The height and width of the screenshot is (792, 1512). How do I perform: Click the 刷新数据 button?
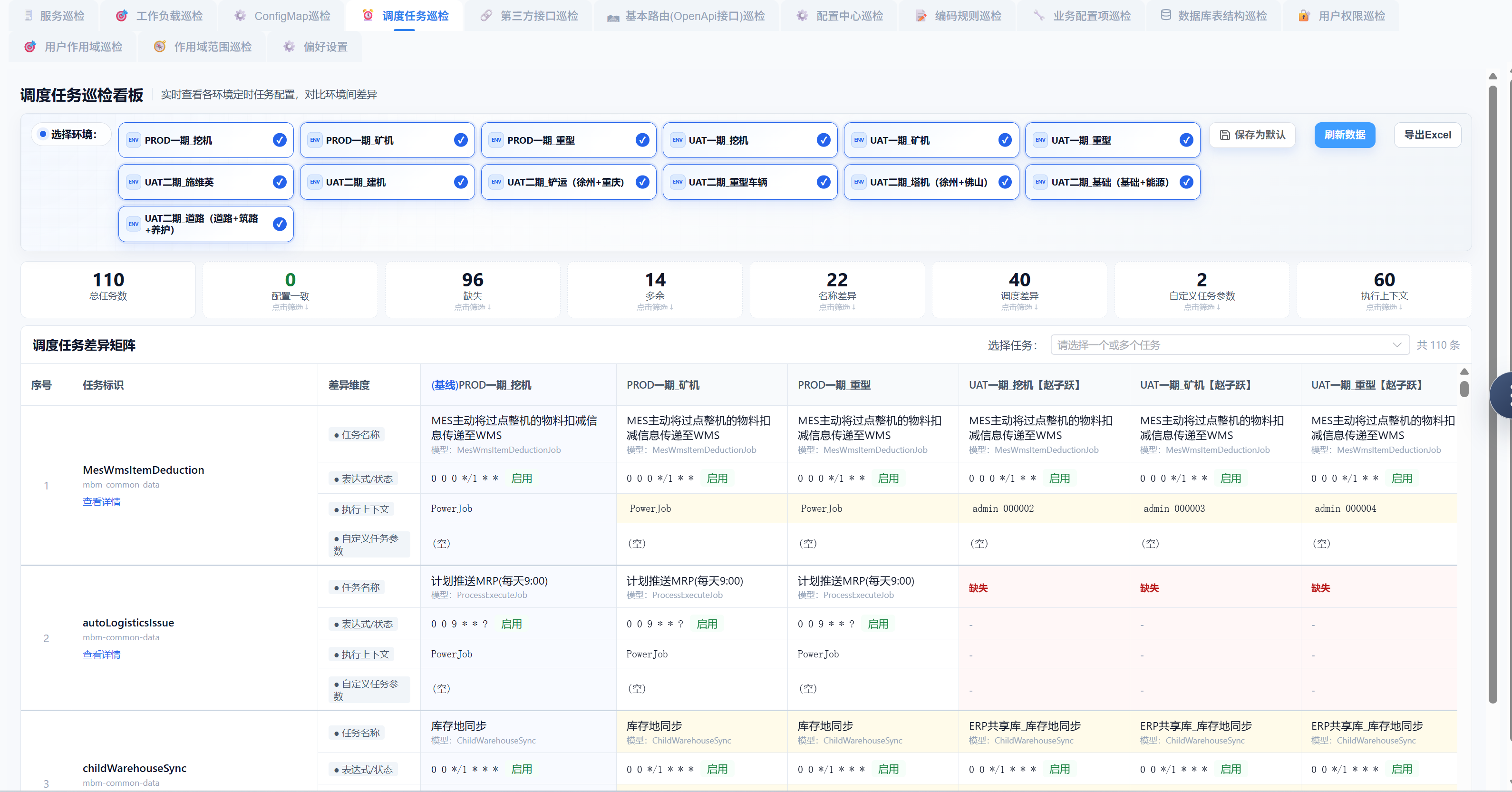1345,135
